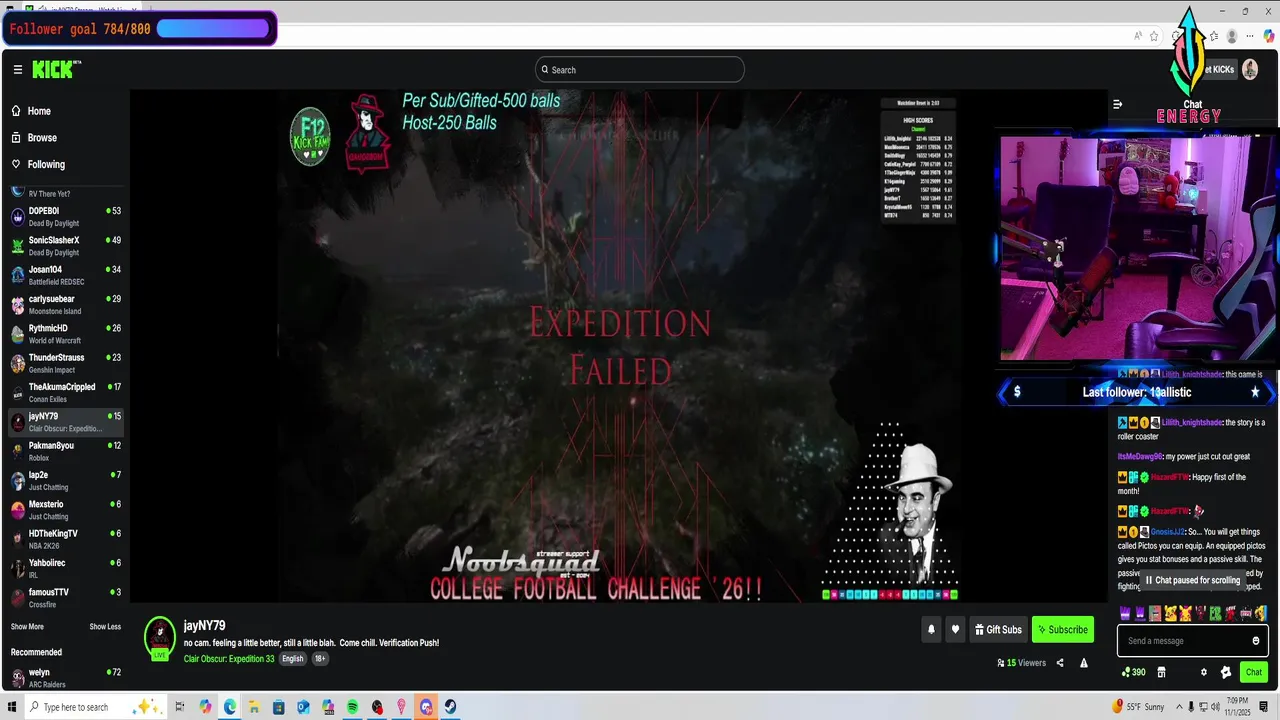1280x720 pixels.
Task: Open SonicSlasherX channel in sidebar
Action: click(65, 246)
